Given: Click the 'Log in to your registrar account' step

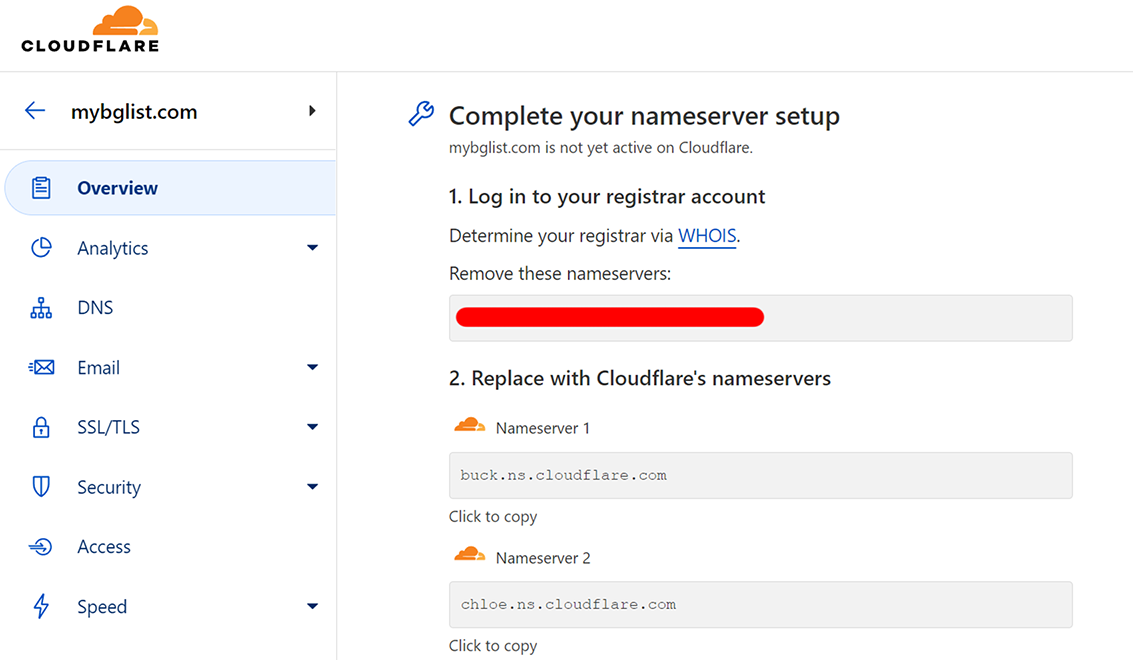Looking at the screenshot, I should point(607,197).
